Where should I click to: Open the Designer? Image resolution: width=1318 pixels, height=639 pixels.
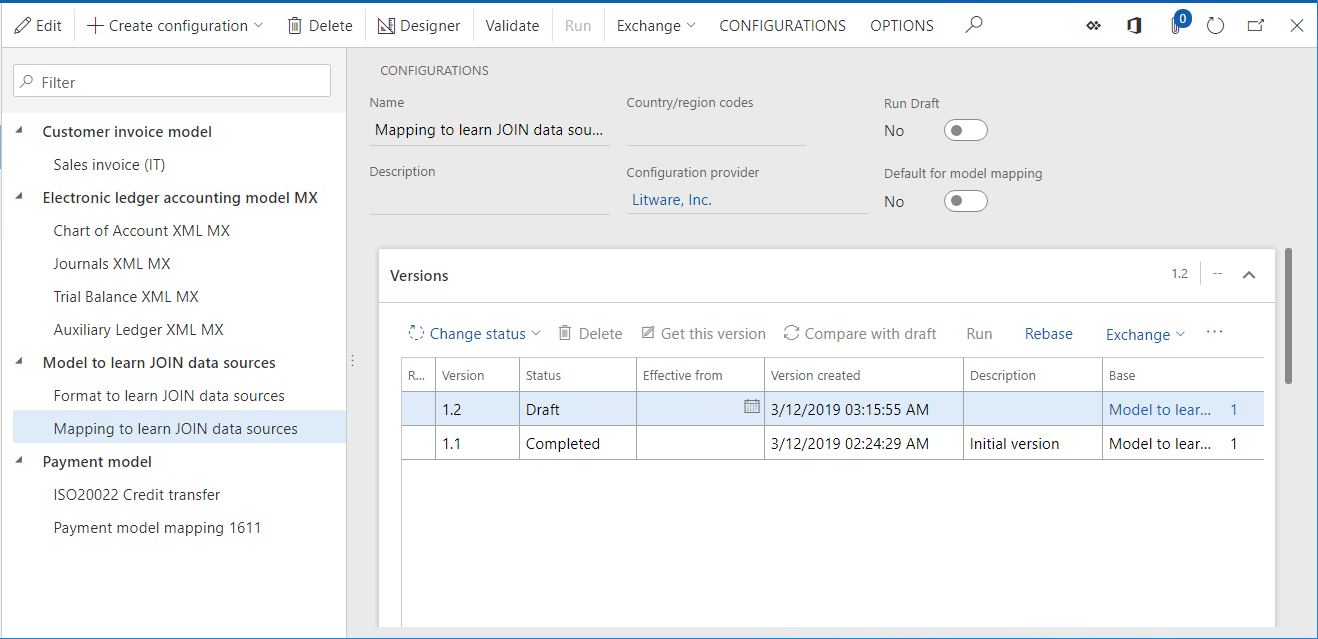point(419,26)
